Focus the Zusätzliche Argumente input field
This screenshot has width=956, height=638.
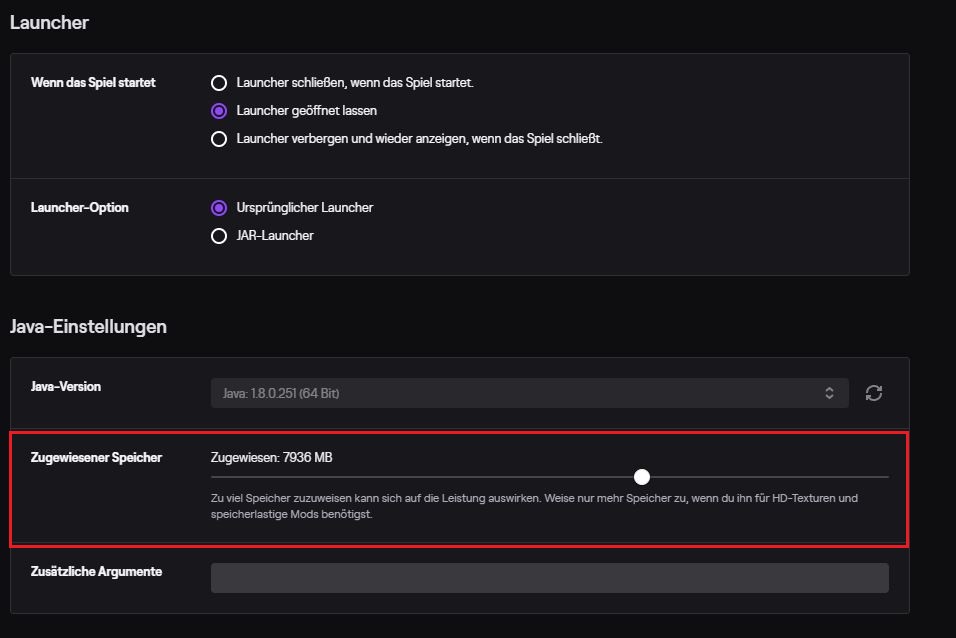[x=549, y=578]
